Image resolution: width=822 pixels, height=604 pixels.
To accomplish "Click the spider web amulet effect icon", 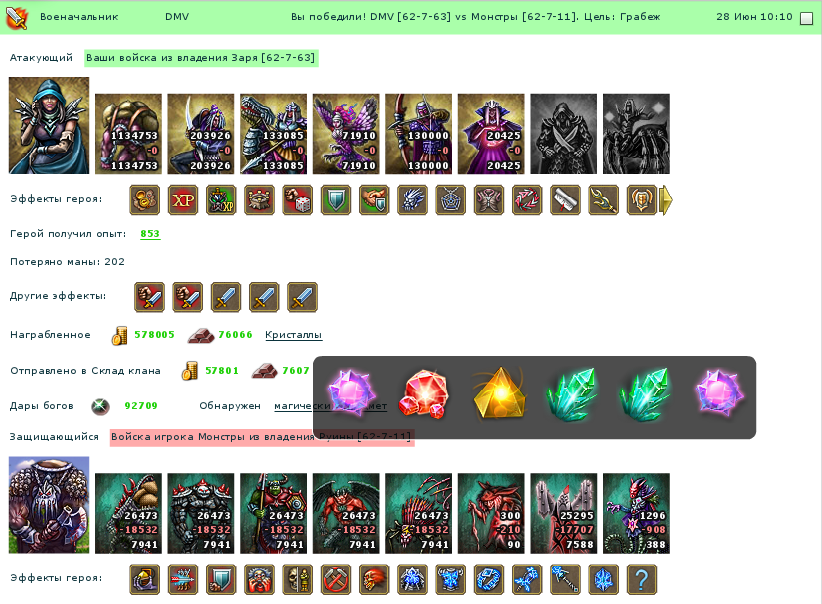I will coord(451,200).
